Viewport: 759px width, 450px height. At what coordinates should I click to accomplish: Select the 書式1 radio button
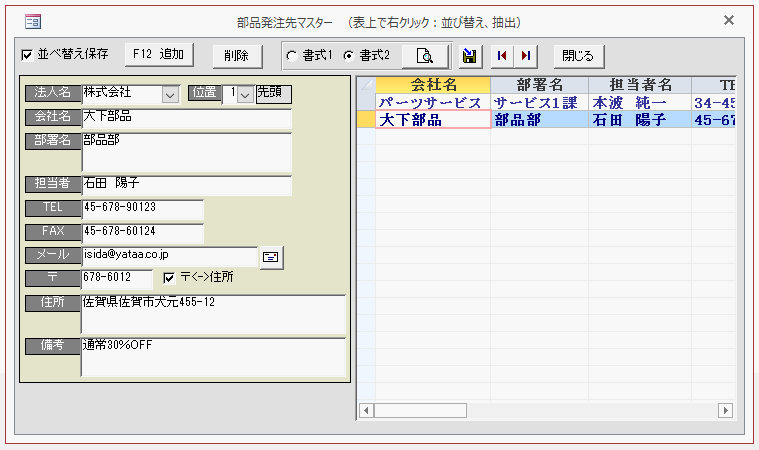click(x=291, y=56)
